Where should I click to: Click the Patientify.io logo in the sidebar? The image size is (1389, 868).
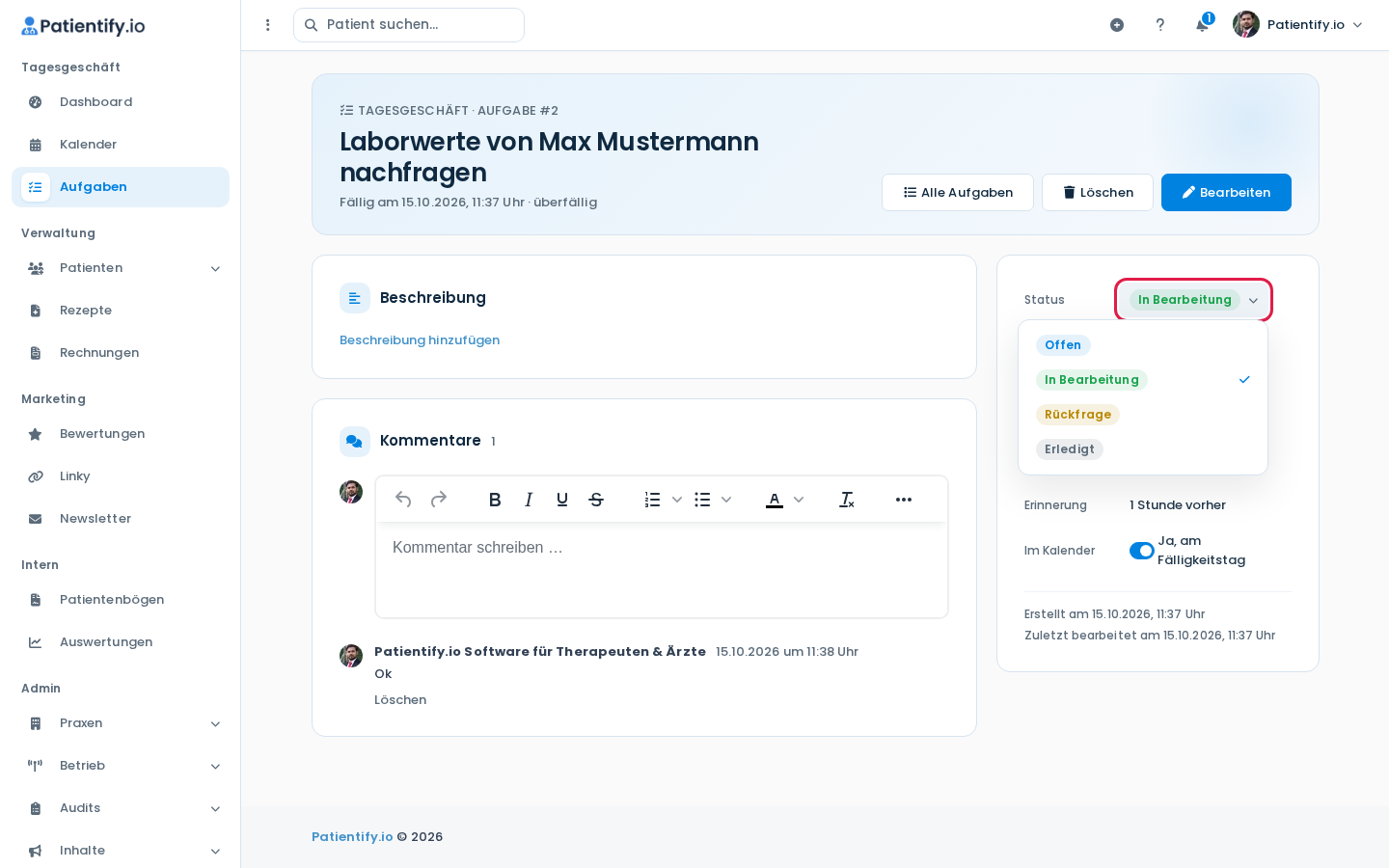[83, 26]
